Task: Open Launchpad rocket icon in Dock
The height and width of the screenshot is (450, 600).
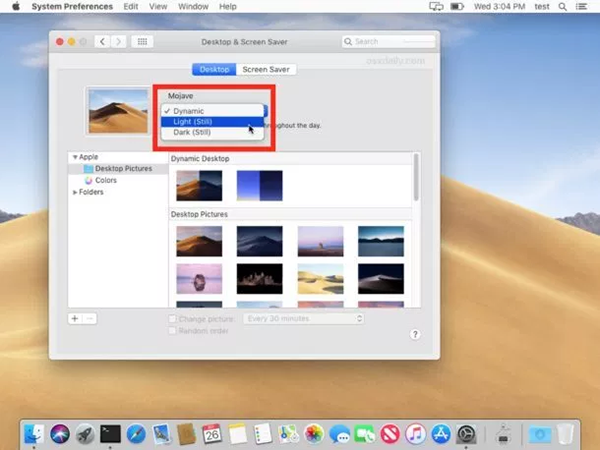Action: tap(85, 434)
